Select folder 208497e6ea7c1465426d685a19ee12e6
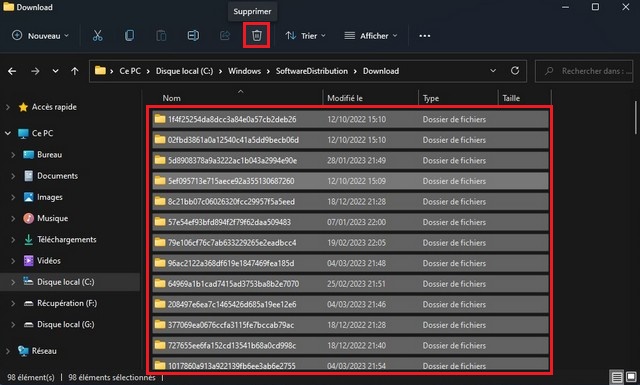The height and width of the screenshot is (385, 640). pyautogui.click(x=350, y=305)
